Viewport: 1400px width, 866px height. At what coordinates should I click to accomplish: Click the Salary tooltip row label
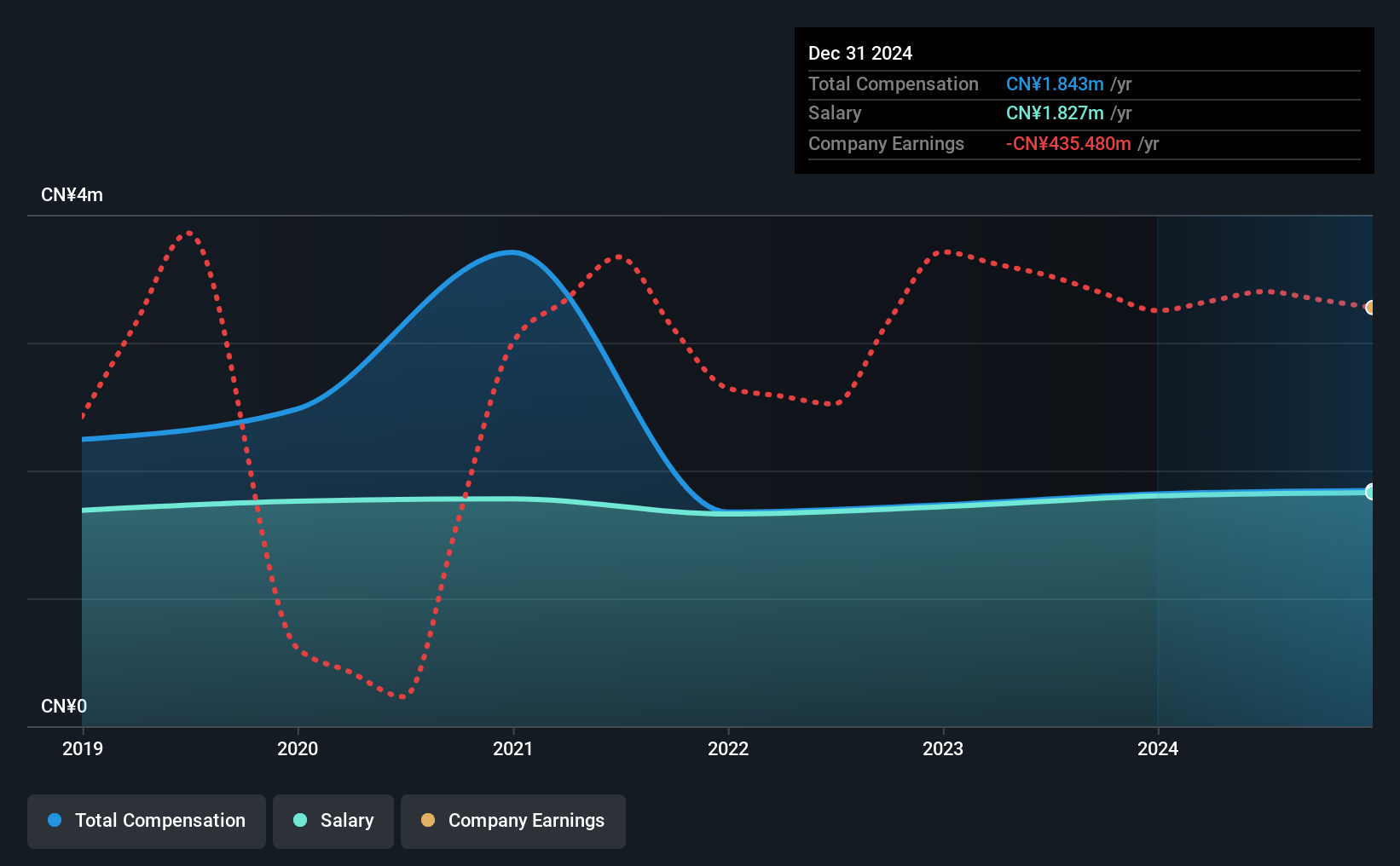835,113
